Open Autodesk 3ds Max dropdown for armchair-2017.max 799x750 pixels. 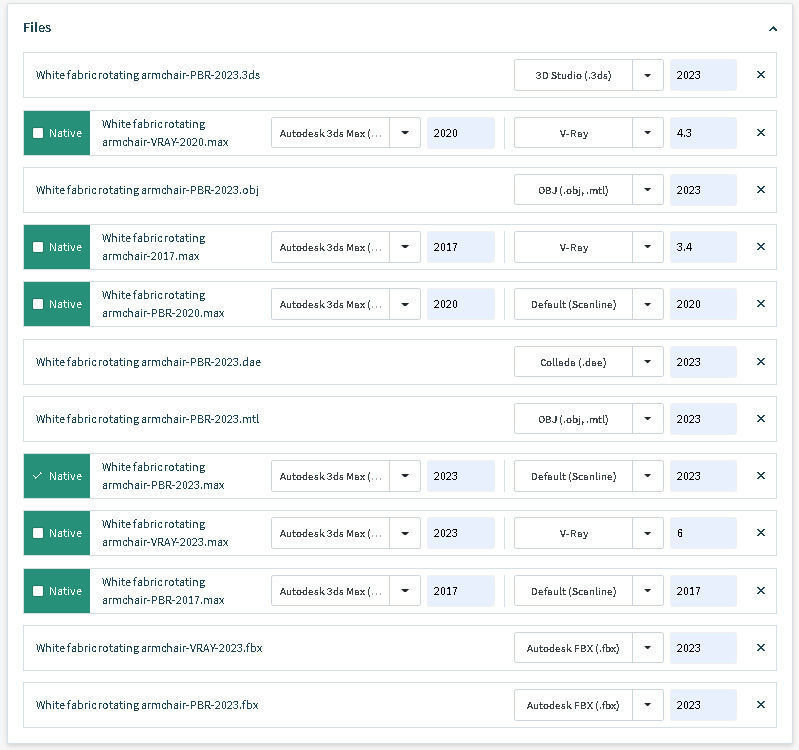click(x=405, y=247)
